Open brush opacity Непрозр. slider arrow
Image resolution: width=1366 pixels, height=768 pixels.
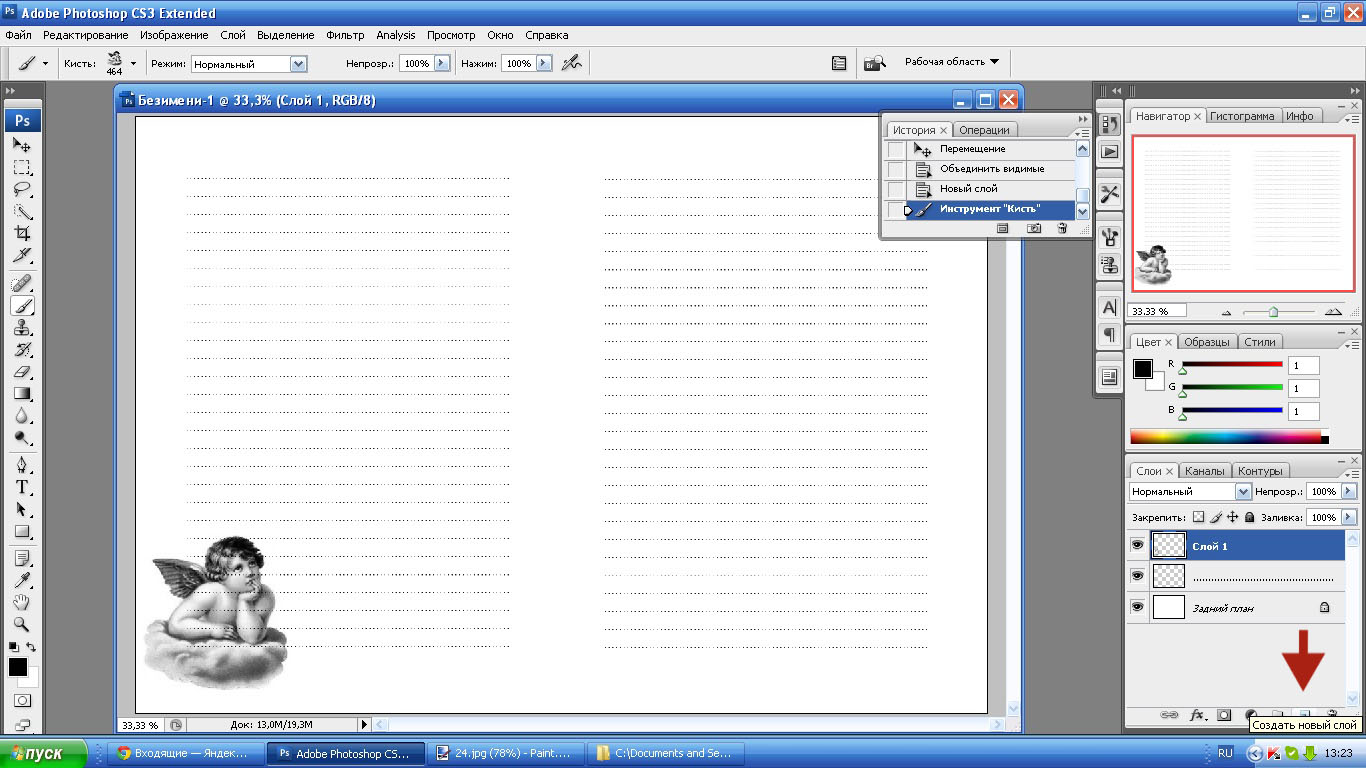[441, 63]
